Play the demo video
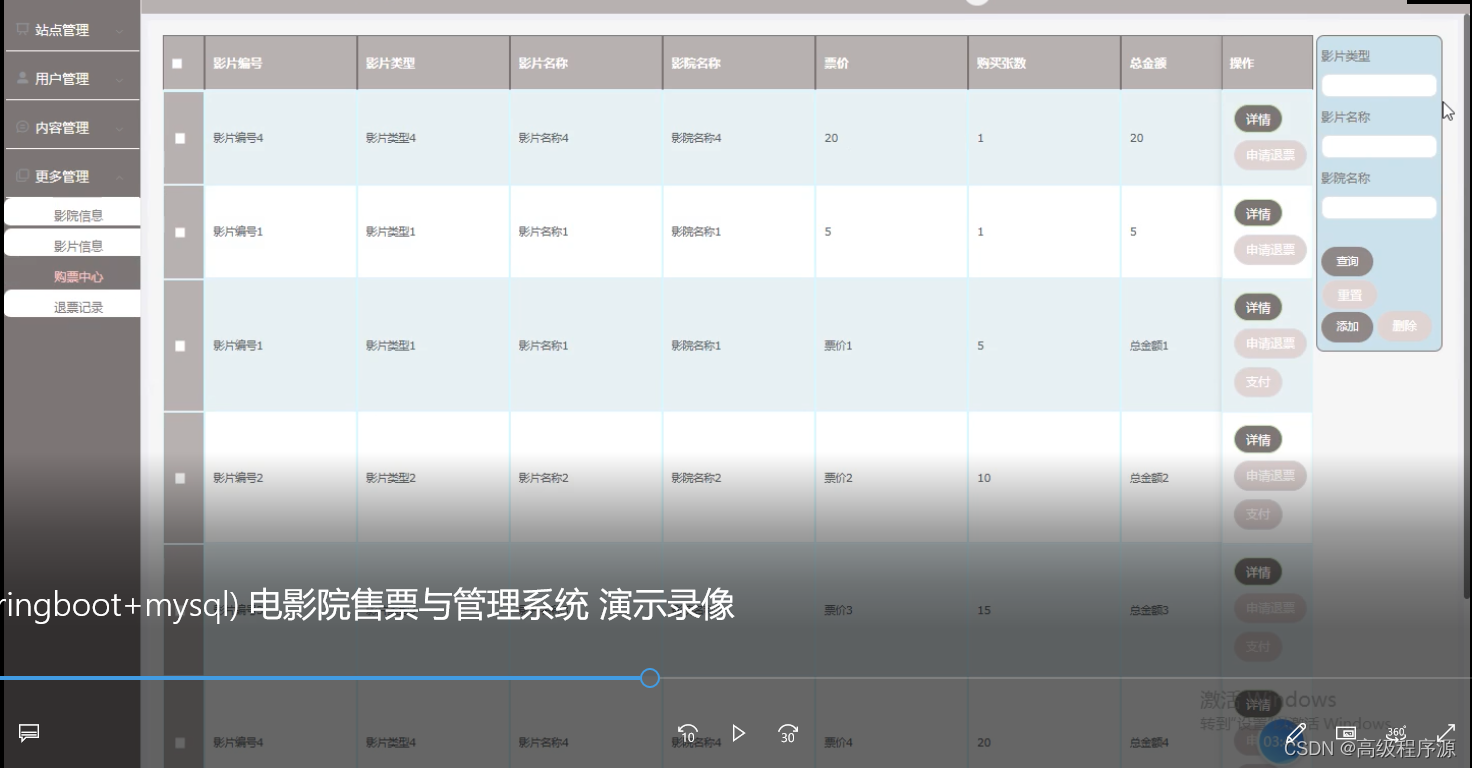 739,733
